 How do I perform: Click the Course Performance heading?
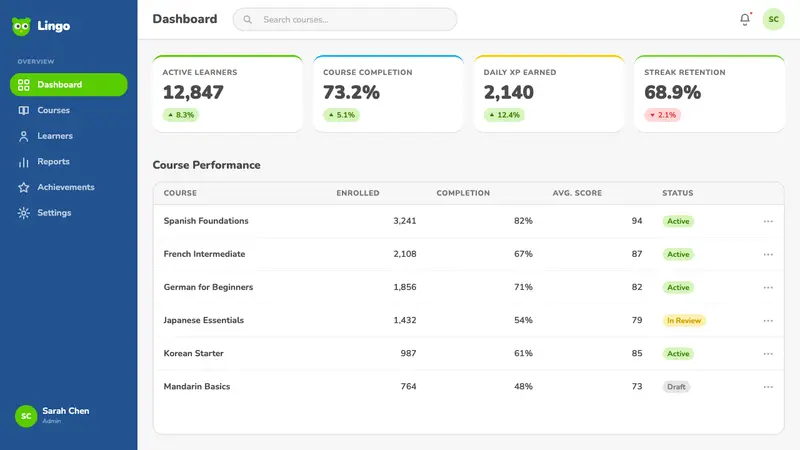click(207, 165)
